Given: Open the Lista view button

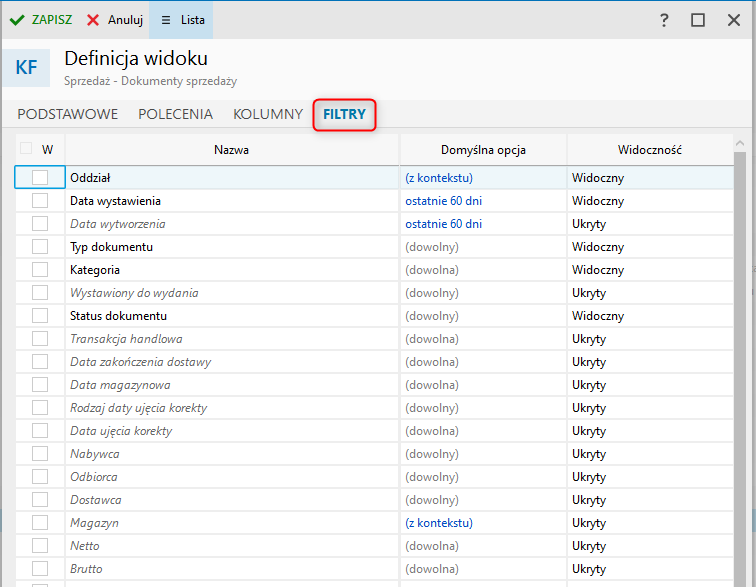Looking at the screenshot, I should [182, 20].
